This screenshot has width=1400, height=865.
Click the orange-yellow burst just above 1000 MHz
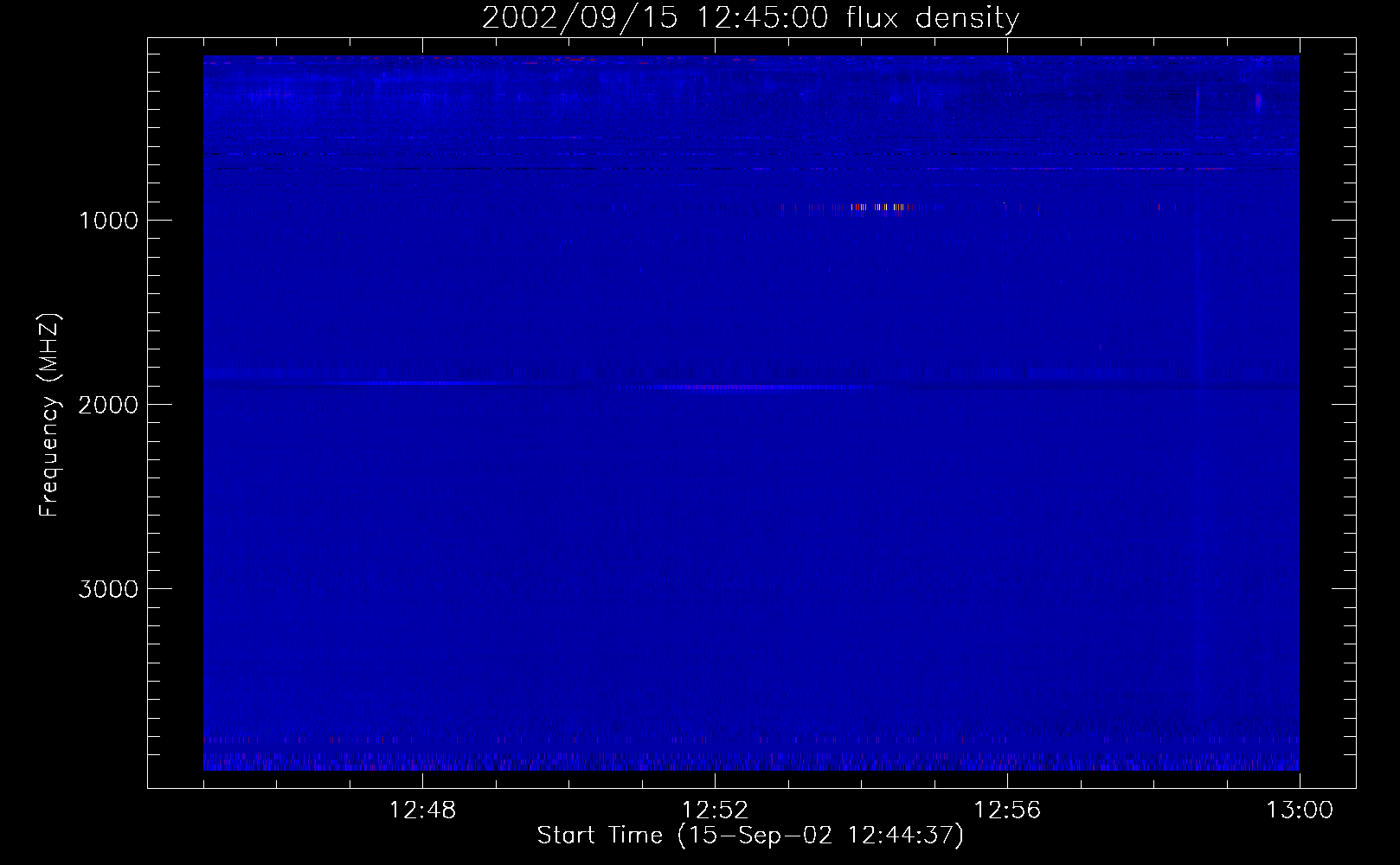point(874,207)
